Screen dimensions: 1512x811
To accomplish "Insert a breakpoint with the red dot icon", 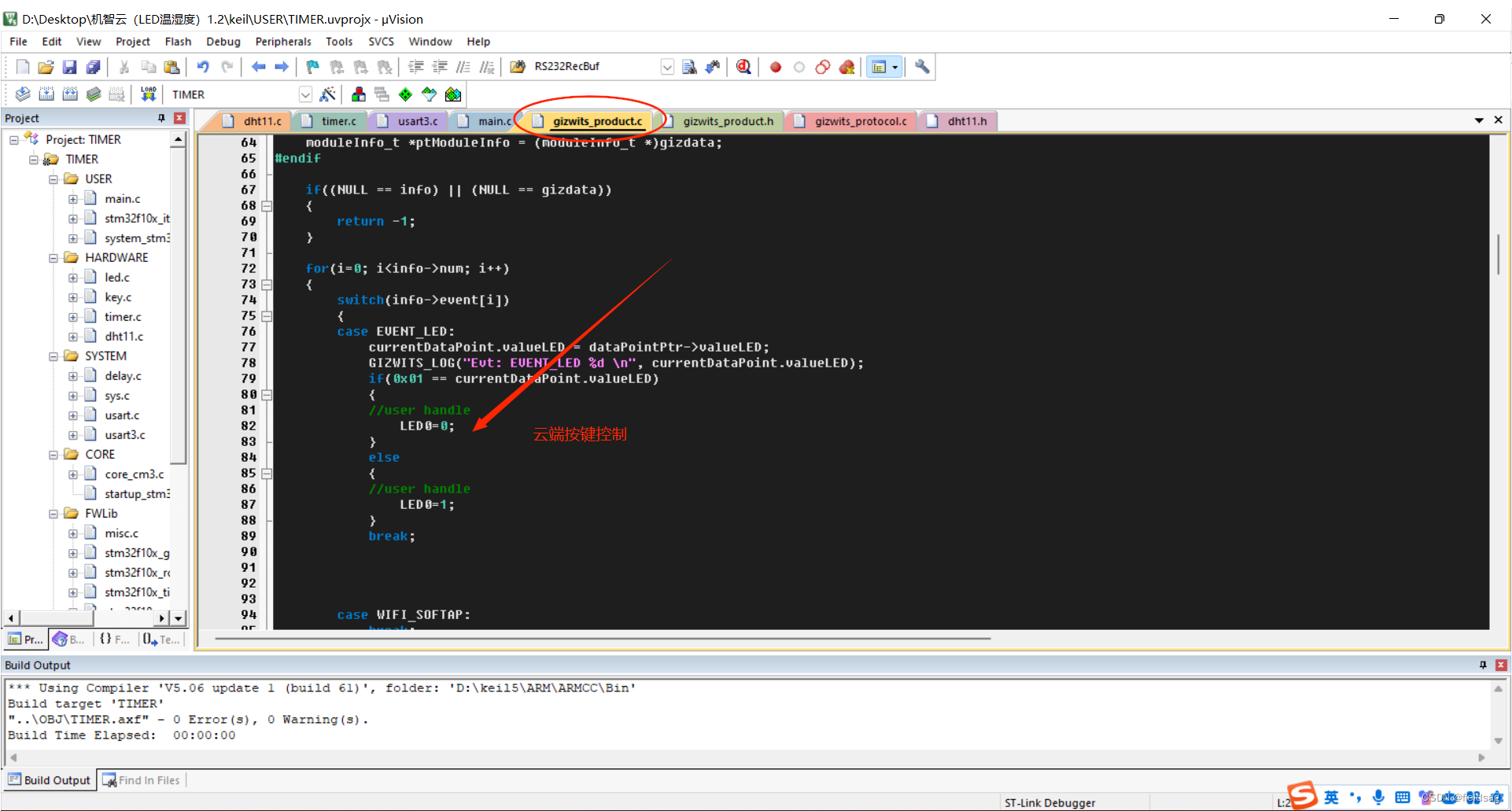I will [x=776, y=67].
